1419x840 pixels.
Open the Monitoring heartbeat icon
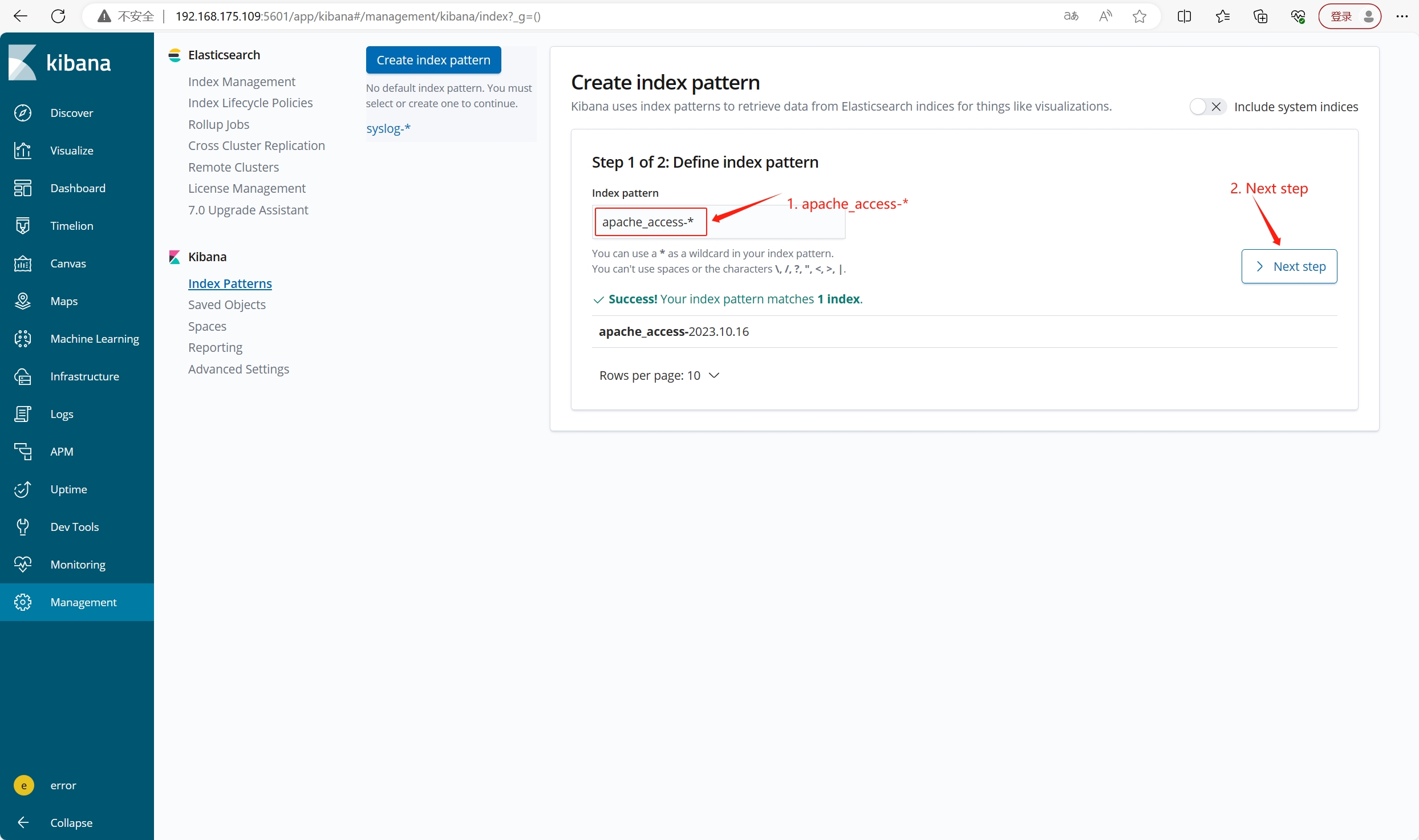[x=23, y=565]
